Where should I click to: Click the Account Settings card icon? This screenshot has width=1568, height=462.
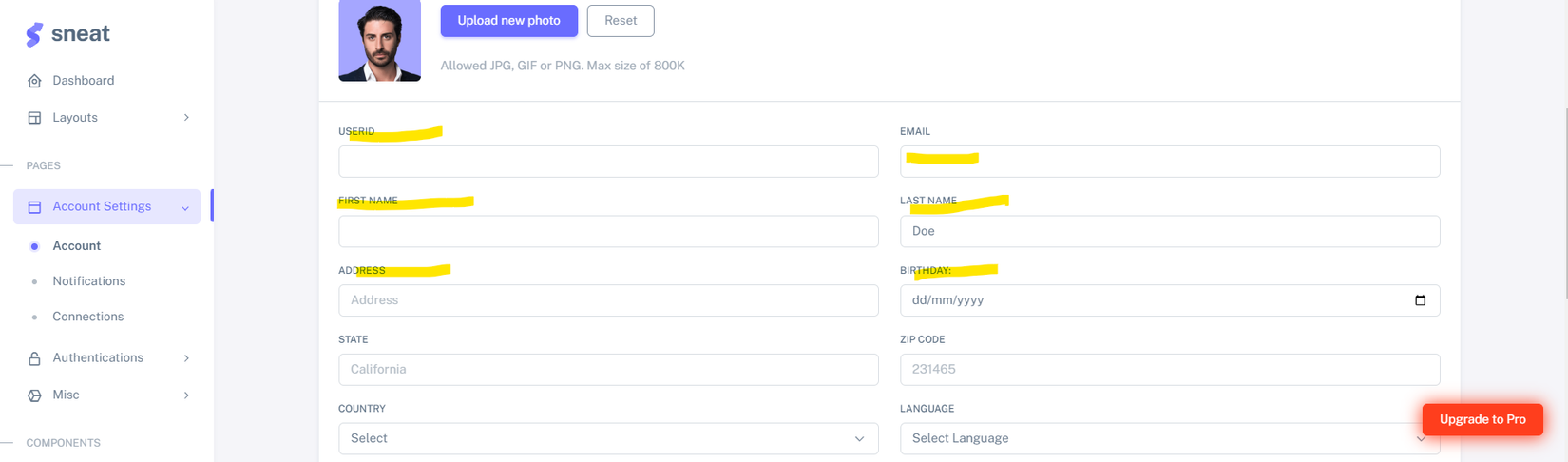[x=34, y=207]
